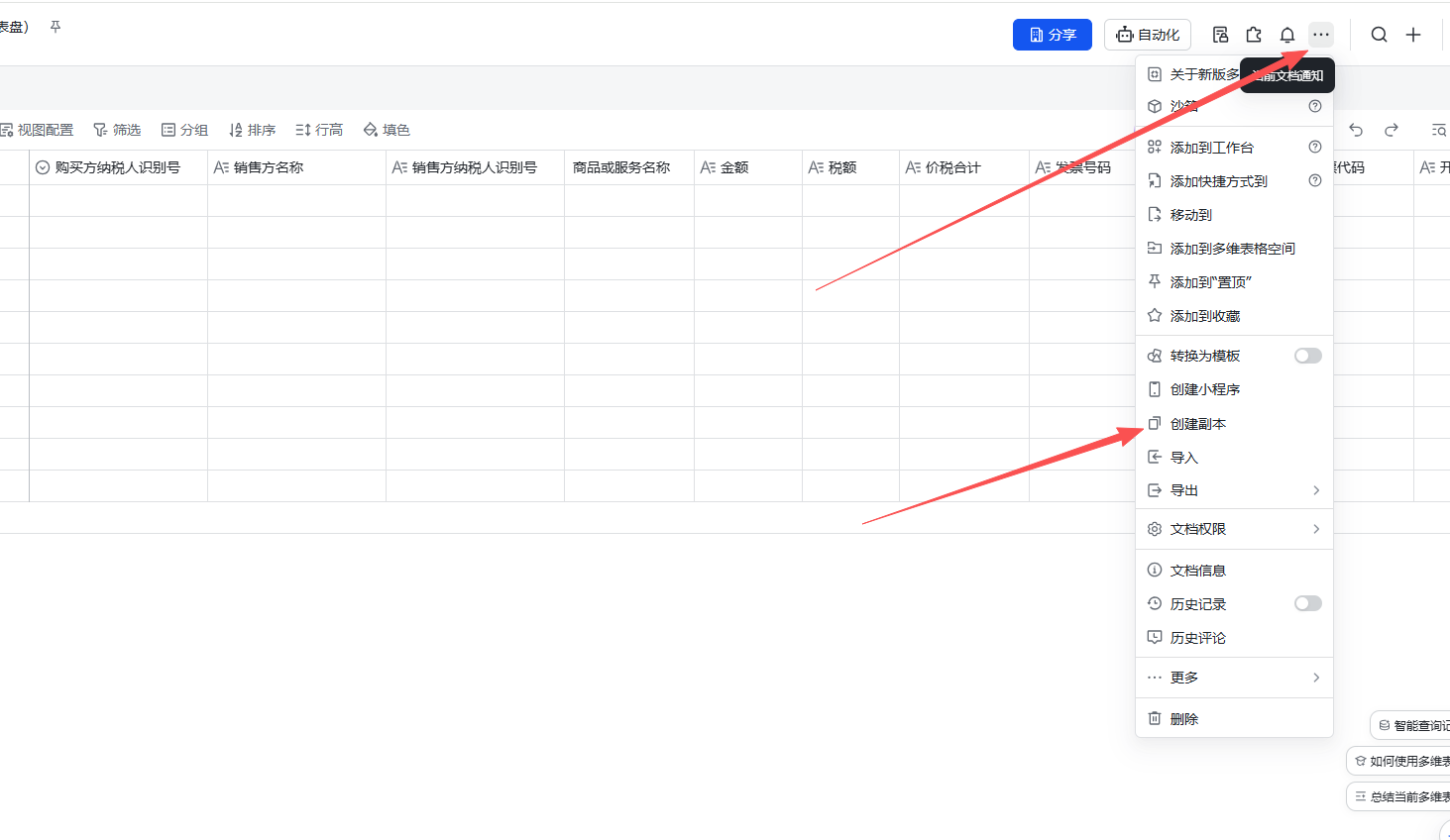Viewport: 1450px width, 840px height.
Task: Select 文档信息 menu item
Action: [1234, 571]
